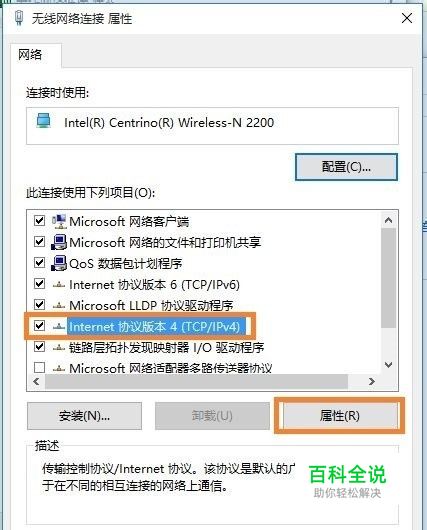427x530 pixels.
Task: Uncheck the Microsoft 网络客户端 checkbox
Action: [x=40, y=221]
